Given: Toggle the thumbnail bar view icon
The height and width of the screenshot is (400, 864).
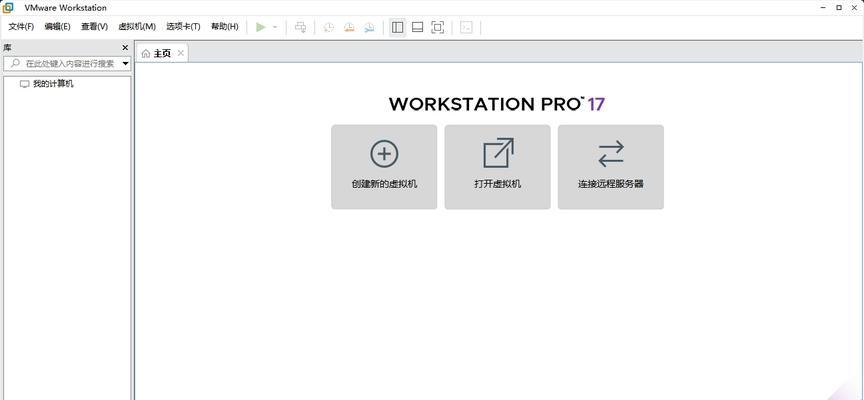Looking at the screenshot, I should (418, 27).
